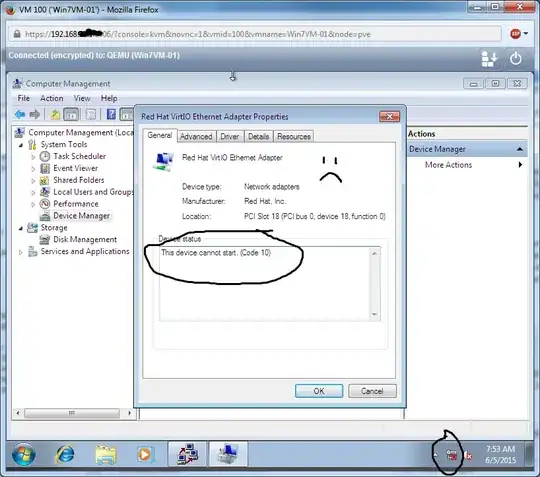Click the Back arrow in Computer Management toolbar
Viewport: 540px width, 477px height.
(20, 114)
